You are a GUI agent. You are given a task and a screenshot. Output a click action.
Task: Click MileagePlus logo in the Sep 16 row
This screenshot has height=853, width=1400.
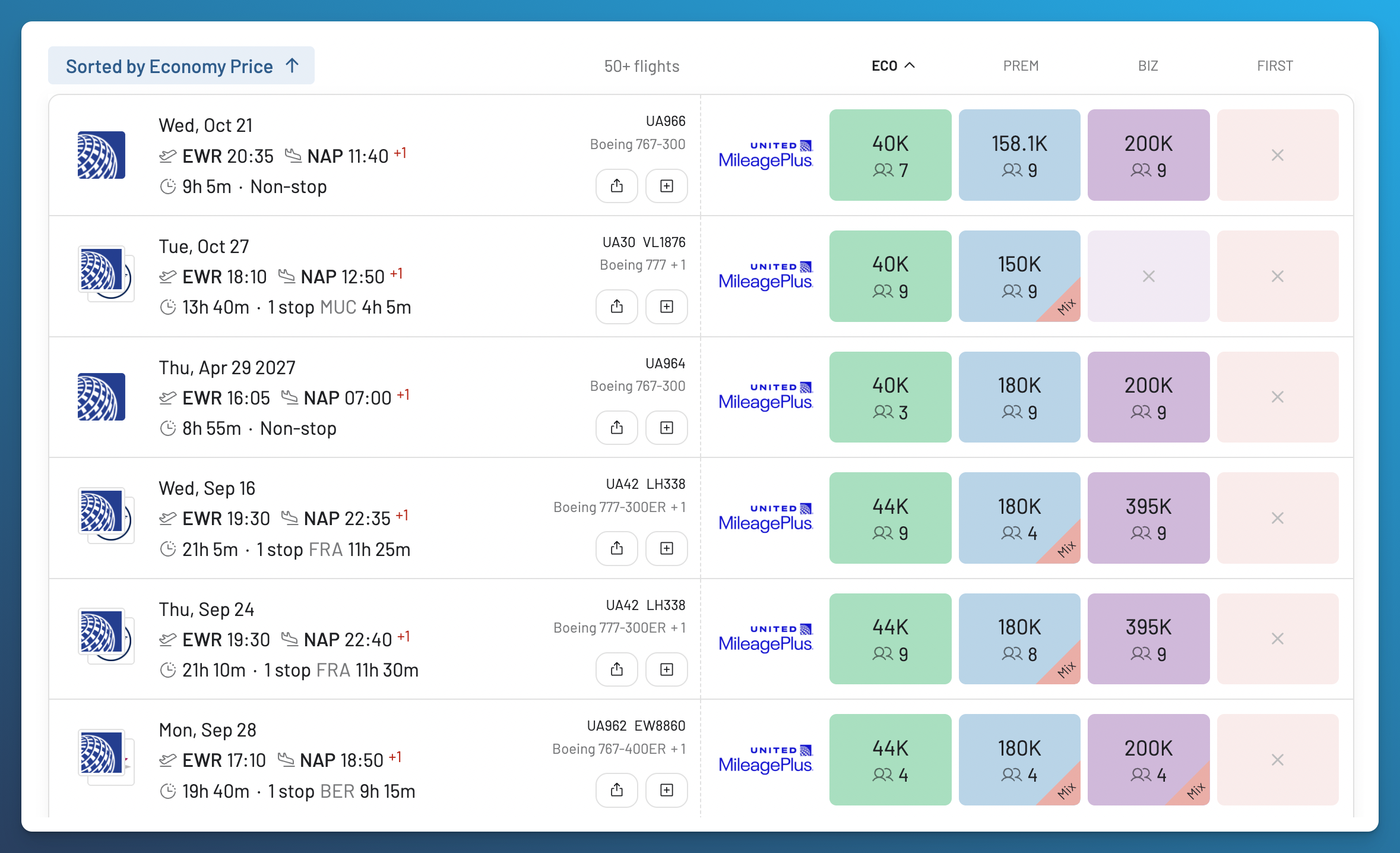(765, 518)
